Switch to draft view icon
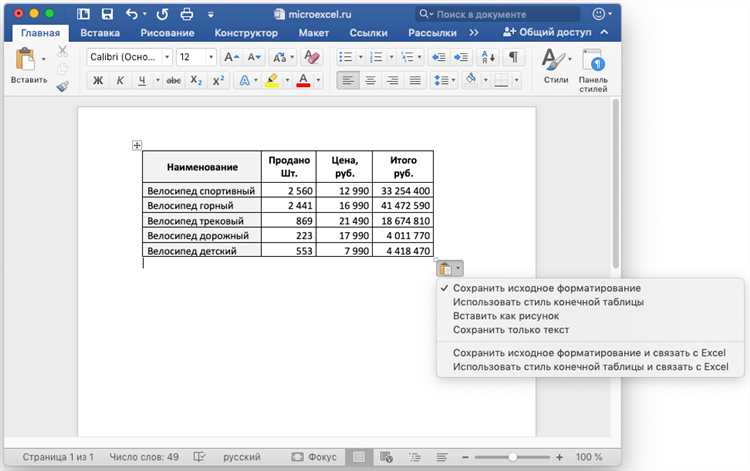The image size is (750, 471). [x=441, y=458]
